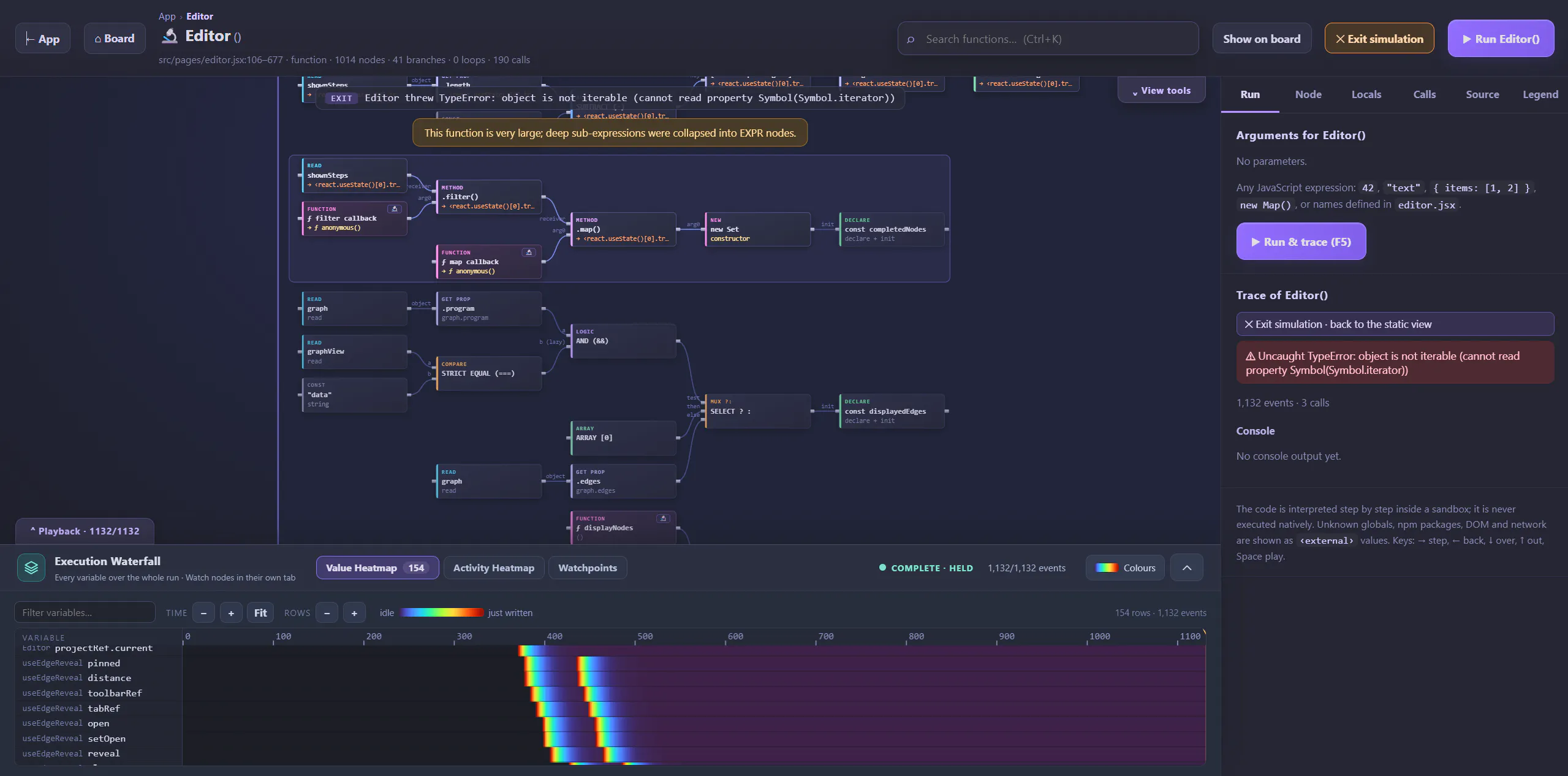
Task: Click Show on board button
Action: tap(1262, 39)
